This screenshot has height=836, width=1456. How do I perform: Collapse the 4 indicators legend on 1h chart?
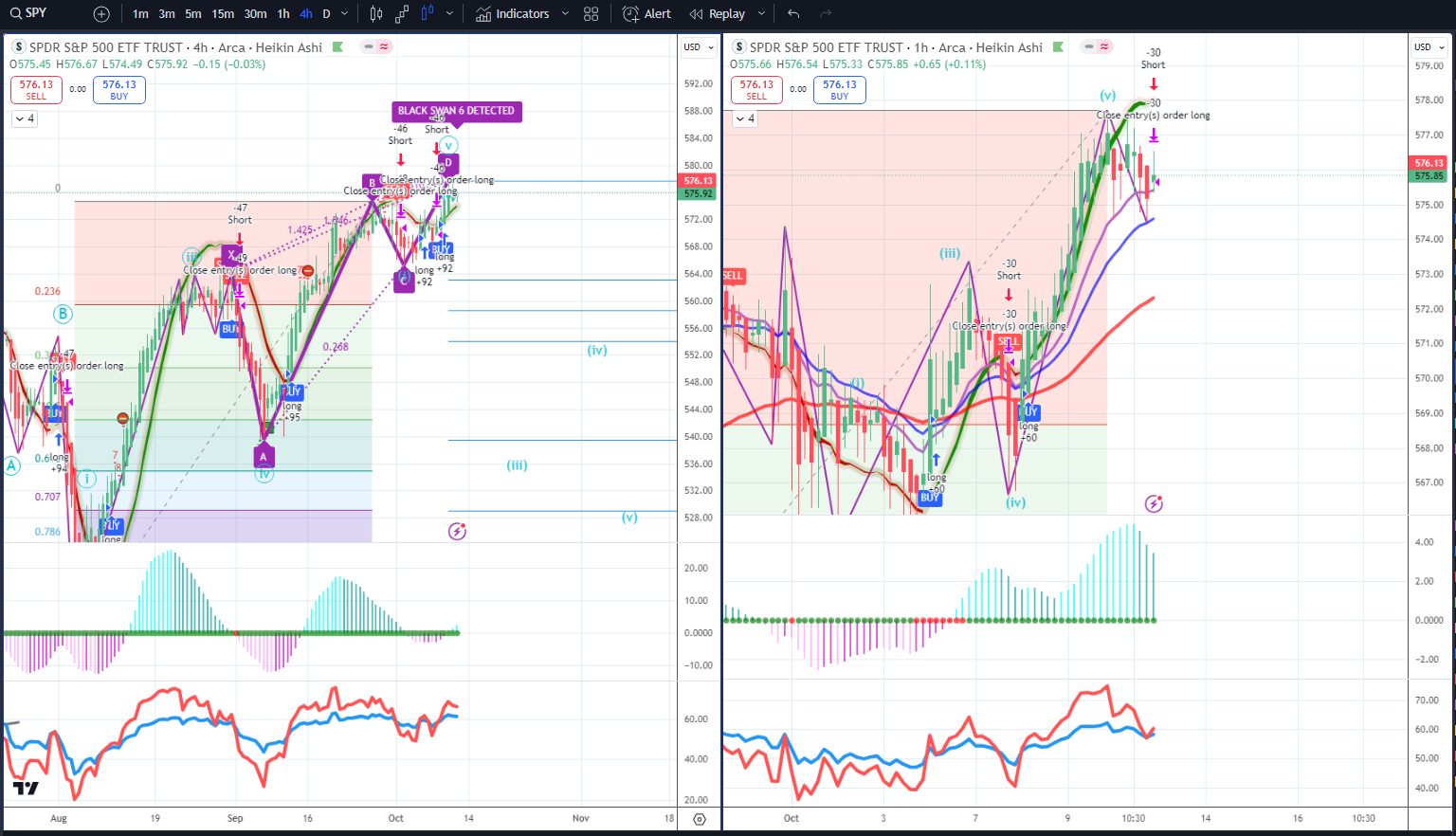[x=744, y=118]
